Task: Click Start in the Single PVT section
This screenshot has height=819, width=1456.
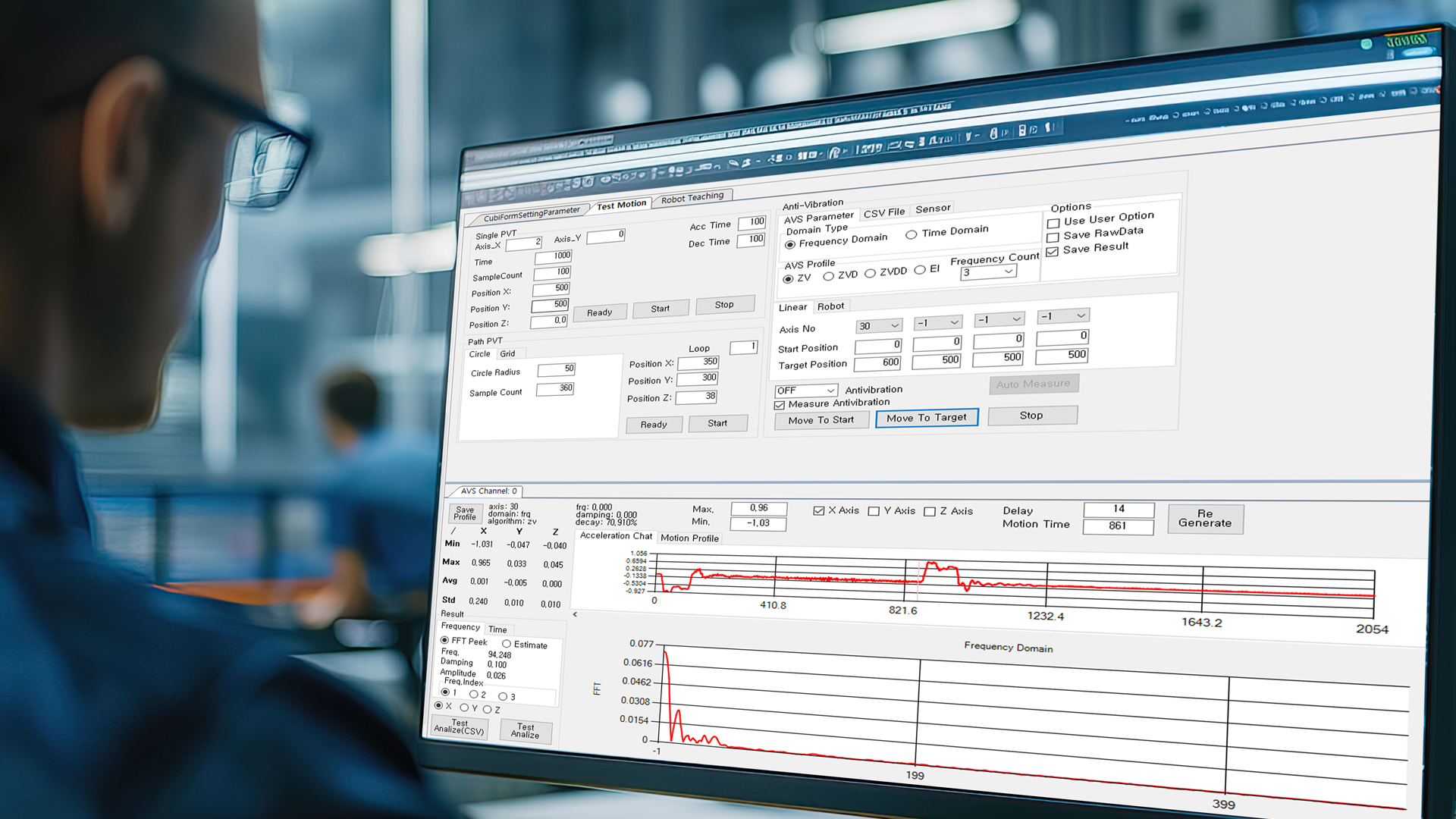Action: [x=661, y=309]
